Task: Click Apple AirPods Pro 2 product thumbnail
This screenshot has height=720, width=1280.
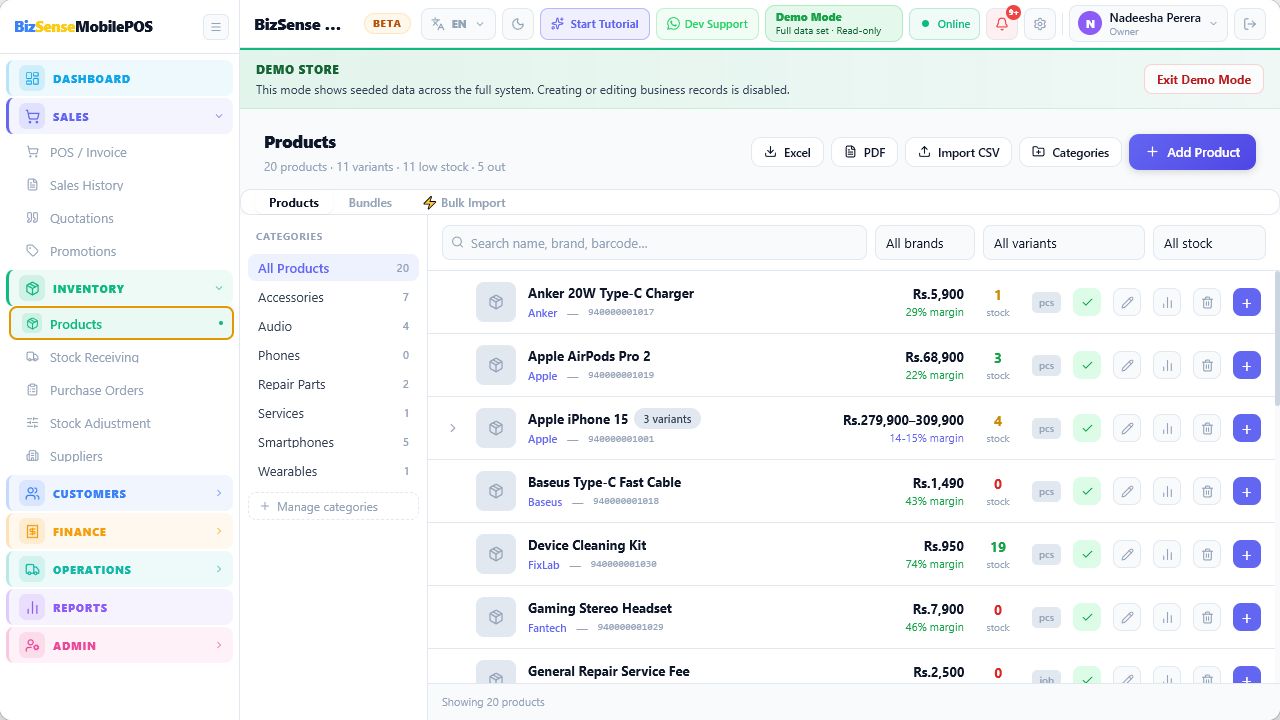Action: click(x=496, y=365)
